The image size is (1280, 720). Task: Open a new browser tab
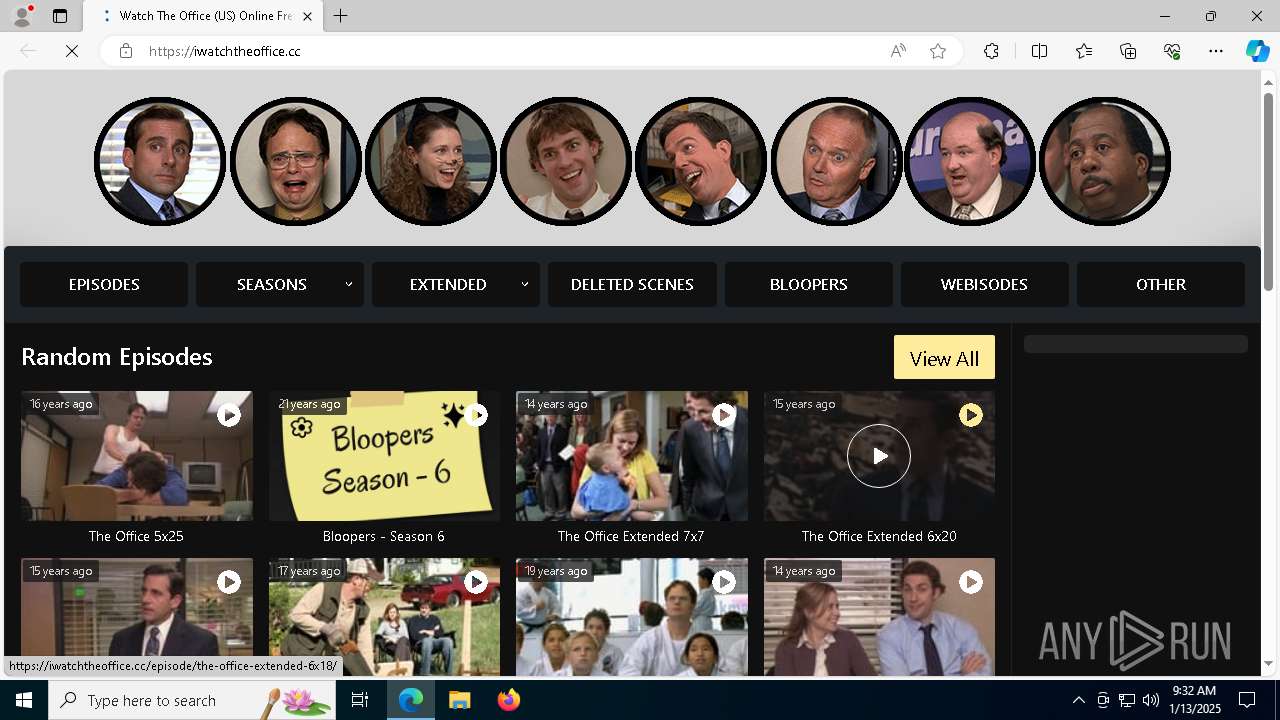pyautogui.click(x=341, y=16)
